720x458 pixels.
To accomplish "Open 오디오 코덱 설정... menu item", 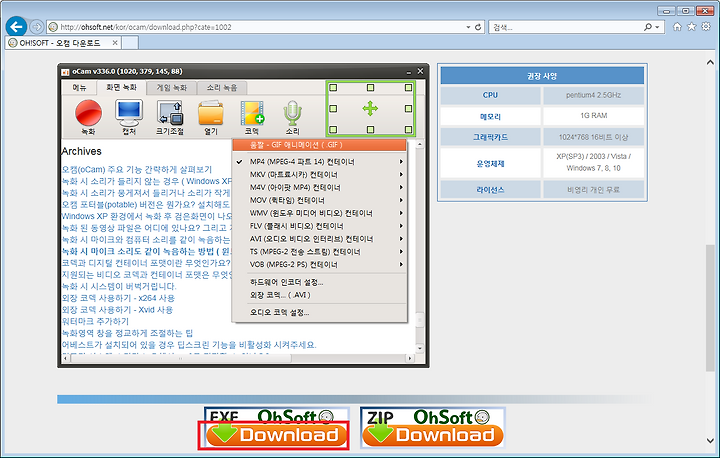I will (x=320, y=312).
